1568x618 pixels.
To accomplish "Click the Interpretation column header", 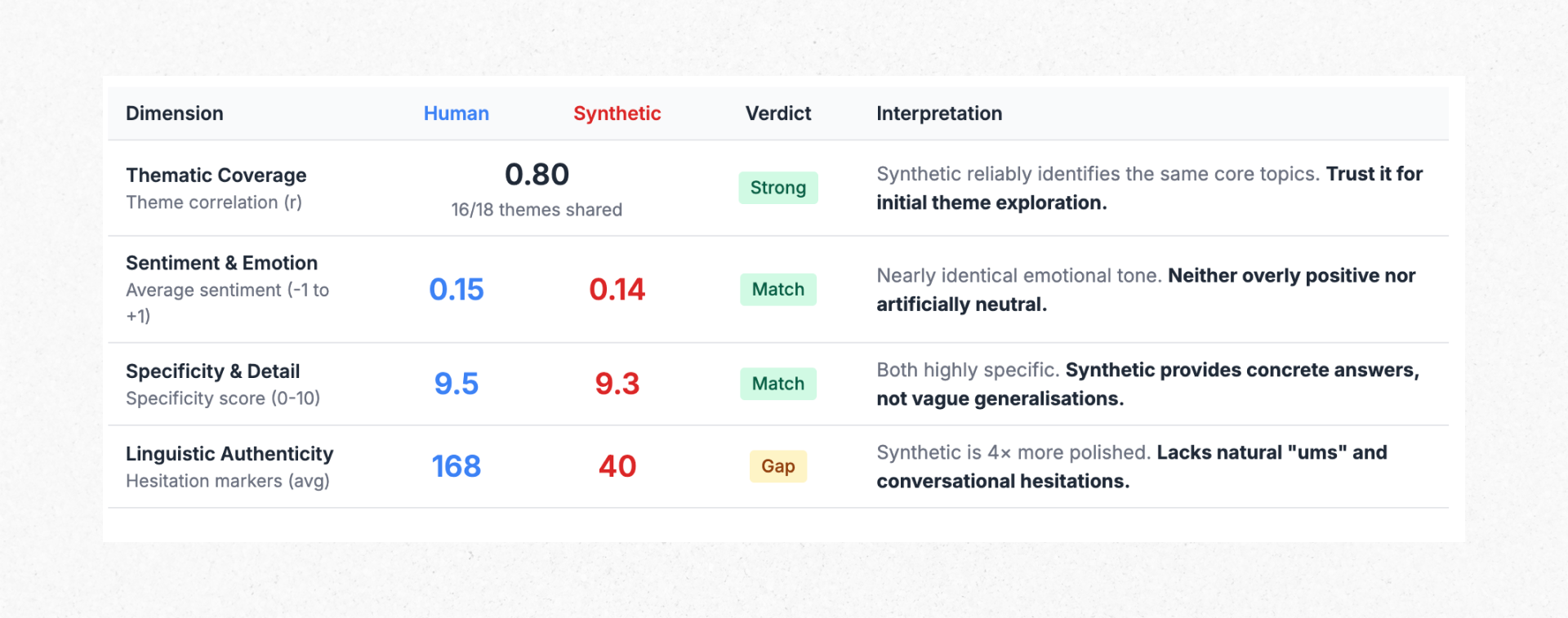I will (939, 113).
